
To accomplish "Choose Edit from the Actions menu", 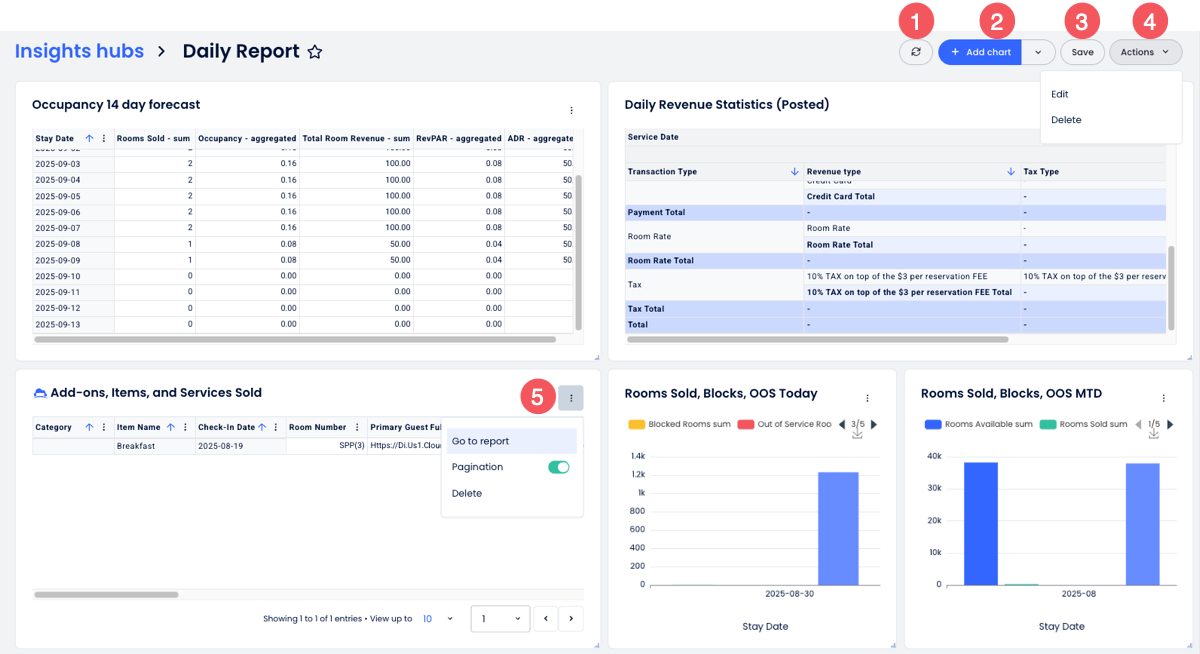I will coord(1060,94).
